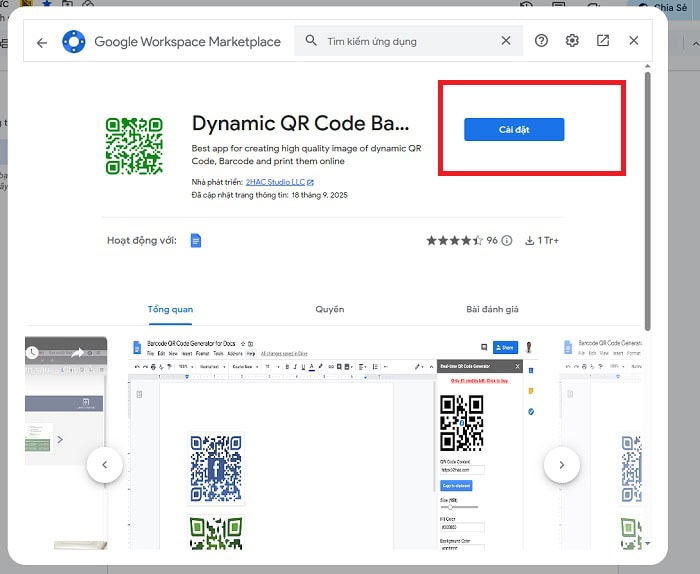The image size is (700, 574).
Task: Click the app title 'Dynamic QR Code Ba...'
Action: 300,123
